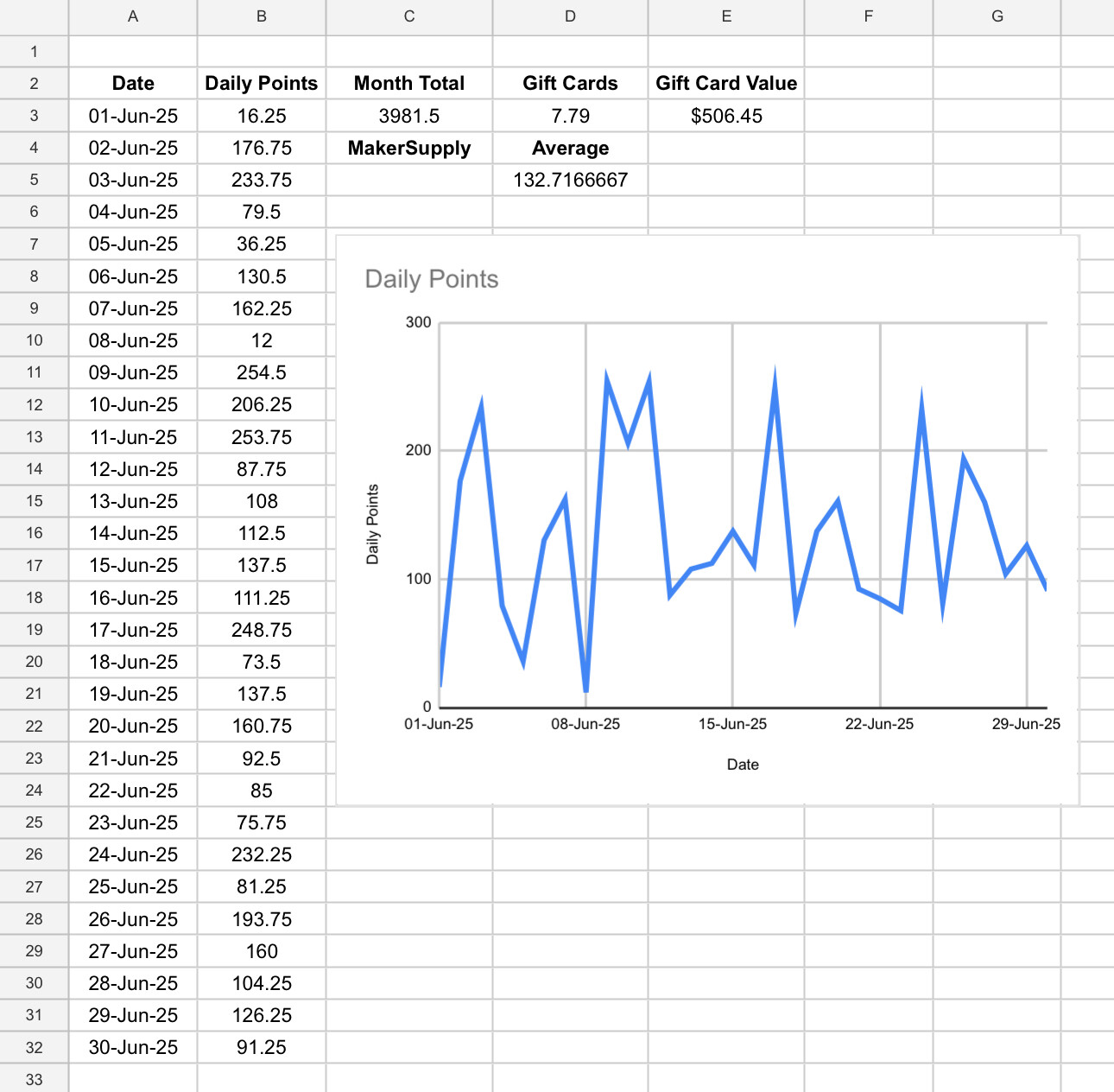
Task: Select points value 176.75
Action: tap(262, 148)
